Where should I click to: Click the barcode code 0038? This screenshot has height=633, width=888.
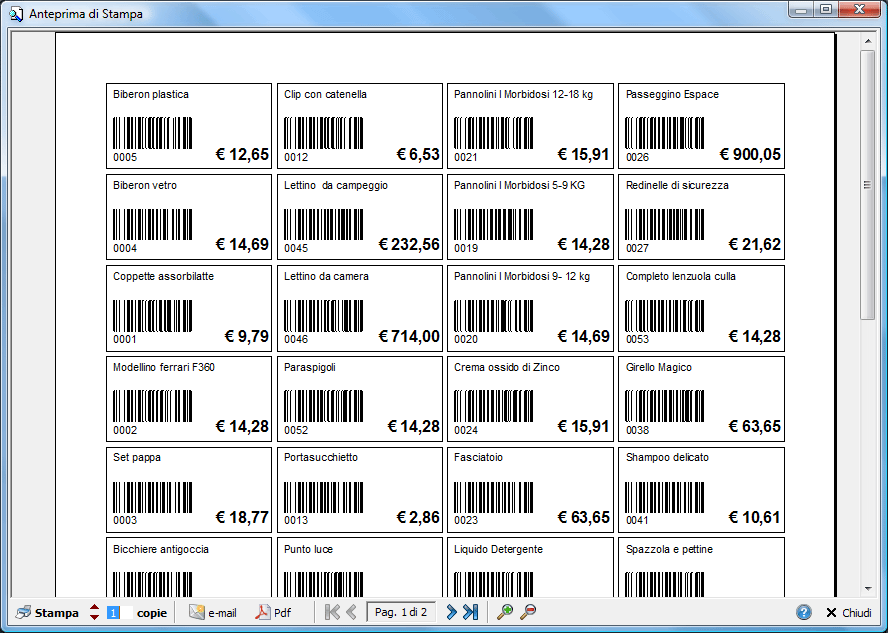[637, 430]
